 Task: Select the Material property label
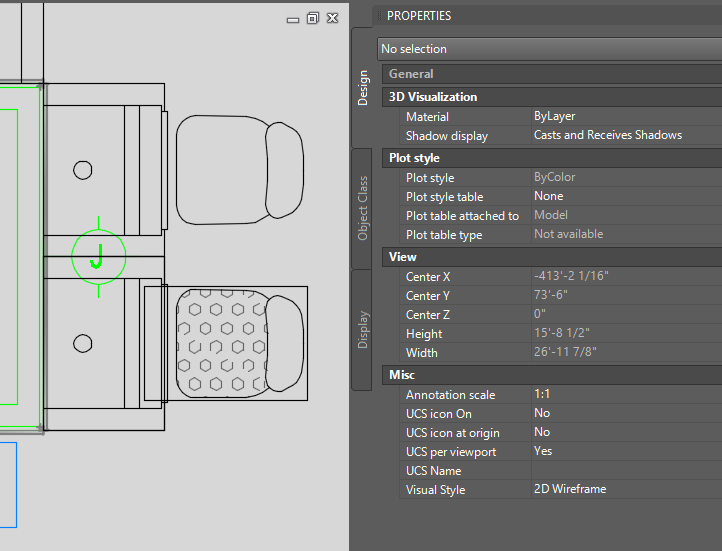[x=427, y=117]
